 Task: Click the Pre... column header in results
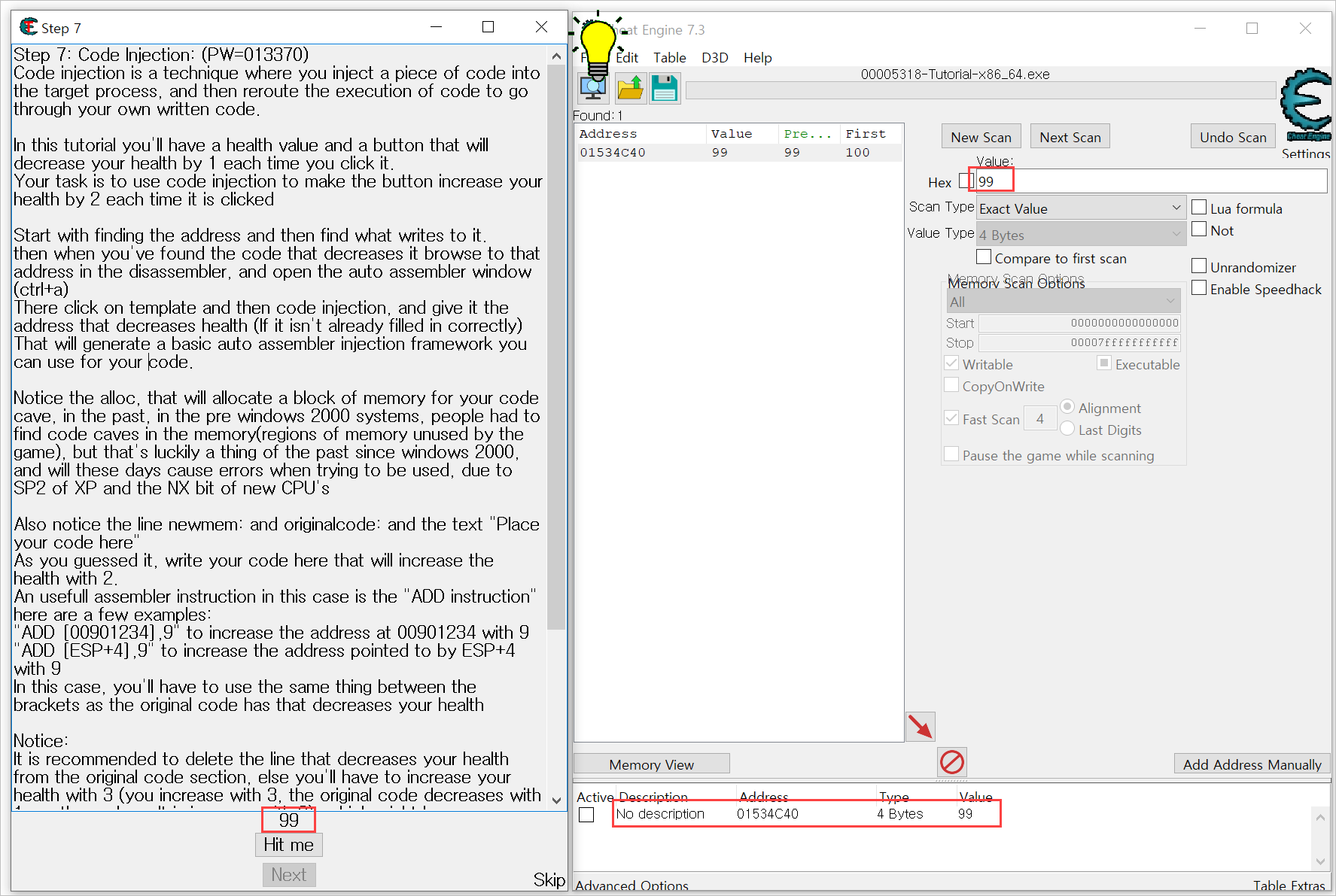point(808,134)
